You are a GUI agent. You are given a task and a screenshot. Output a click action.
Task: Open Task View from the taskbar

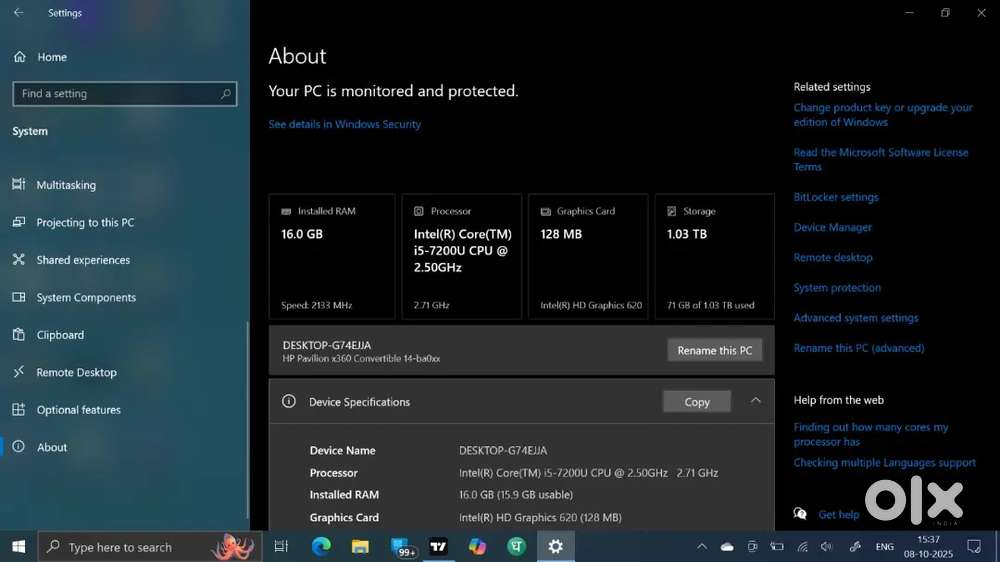point(281,547)
